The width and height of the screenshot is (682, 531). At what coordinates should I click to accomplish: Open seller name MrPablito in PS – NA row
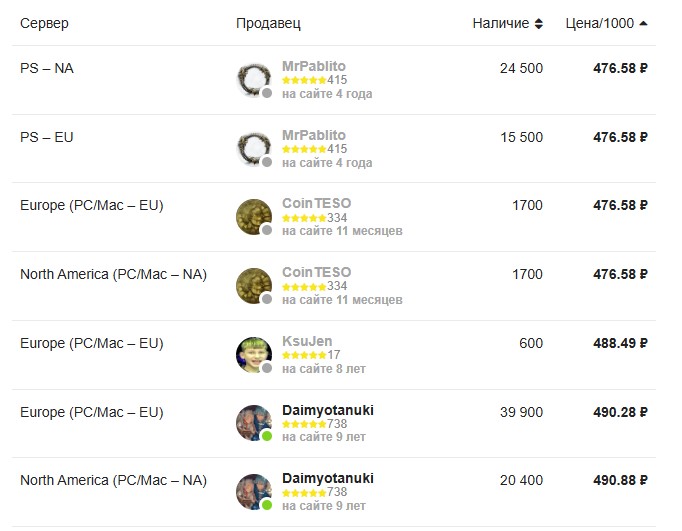click(x=314, y=66)
